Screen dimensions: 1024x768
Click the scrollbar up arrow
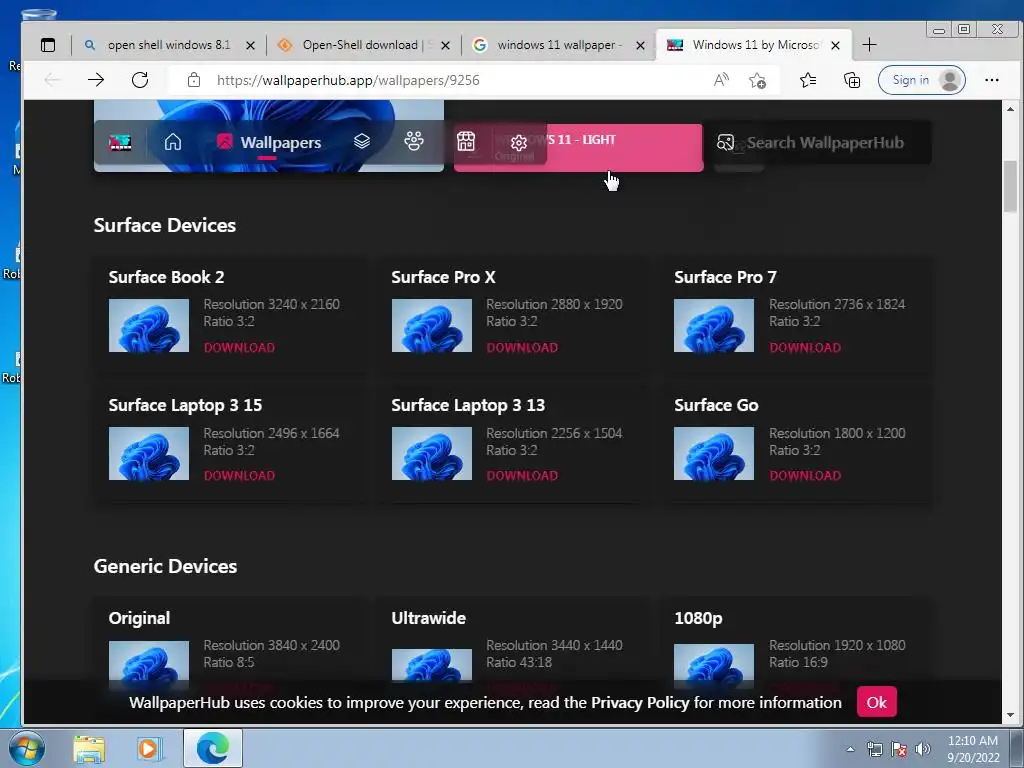(x=1010, y=108)
